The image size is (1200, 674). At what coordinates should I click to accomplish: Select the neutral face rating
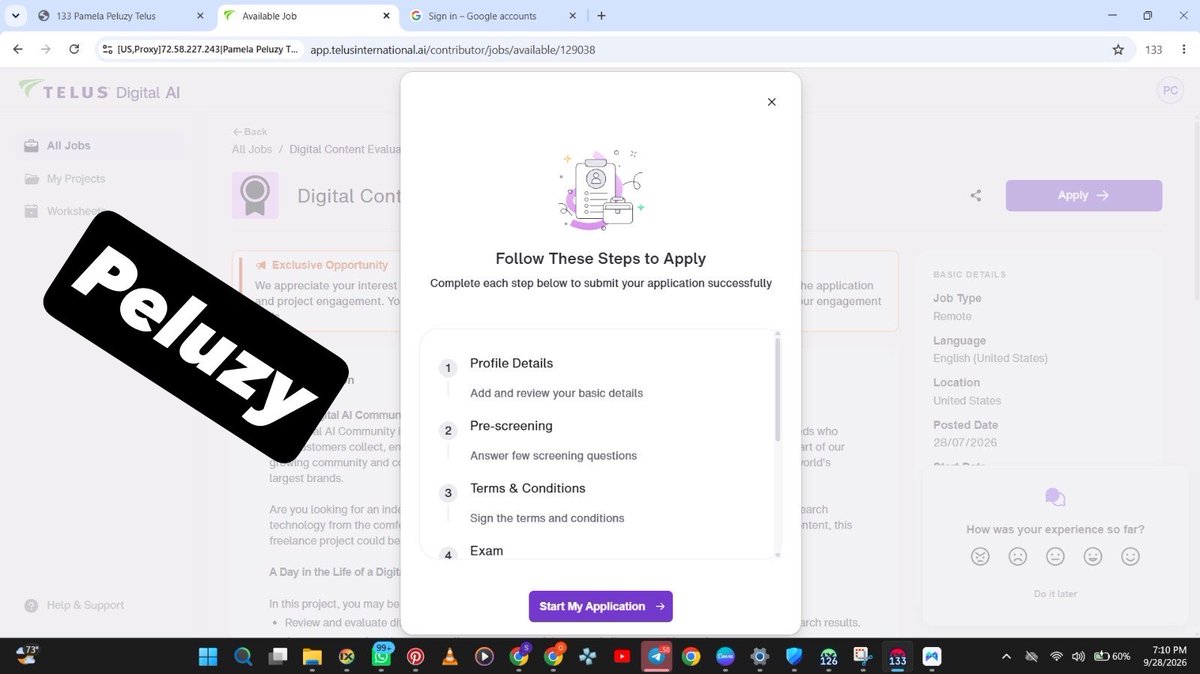(x=1055, y=557)
